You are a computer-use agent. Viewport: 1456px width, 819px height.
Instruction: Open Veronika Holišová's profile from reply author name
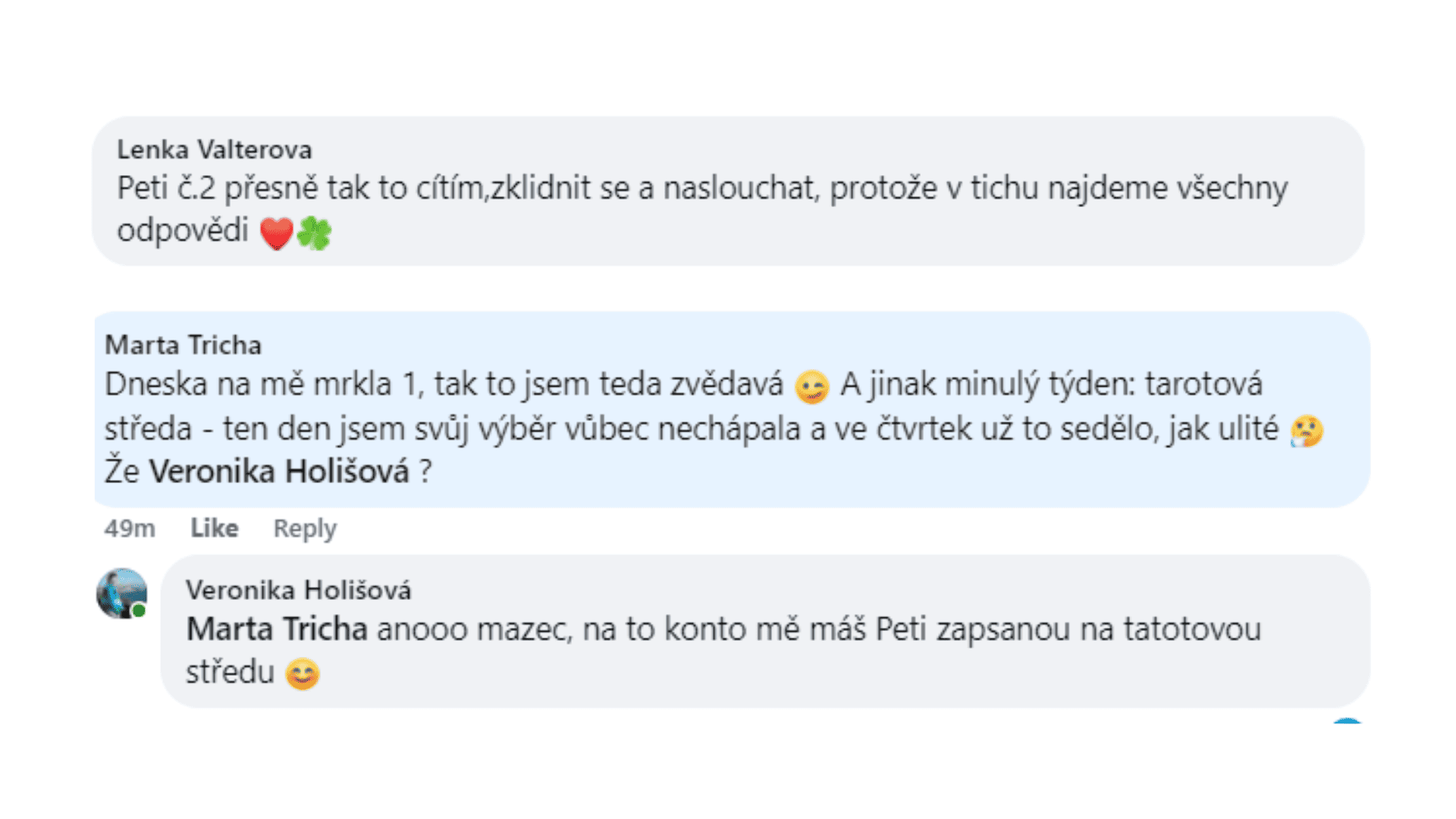click(298, 590)
